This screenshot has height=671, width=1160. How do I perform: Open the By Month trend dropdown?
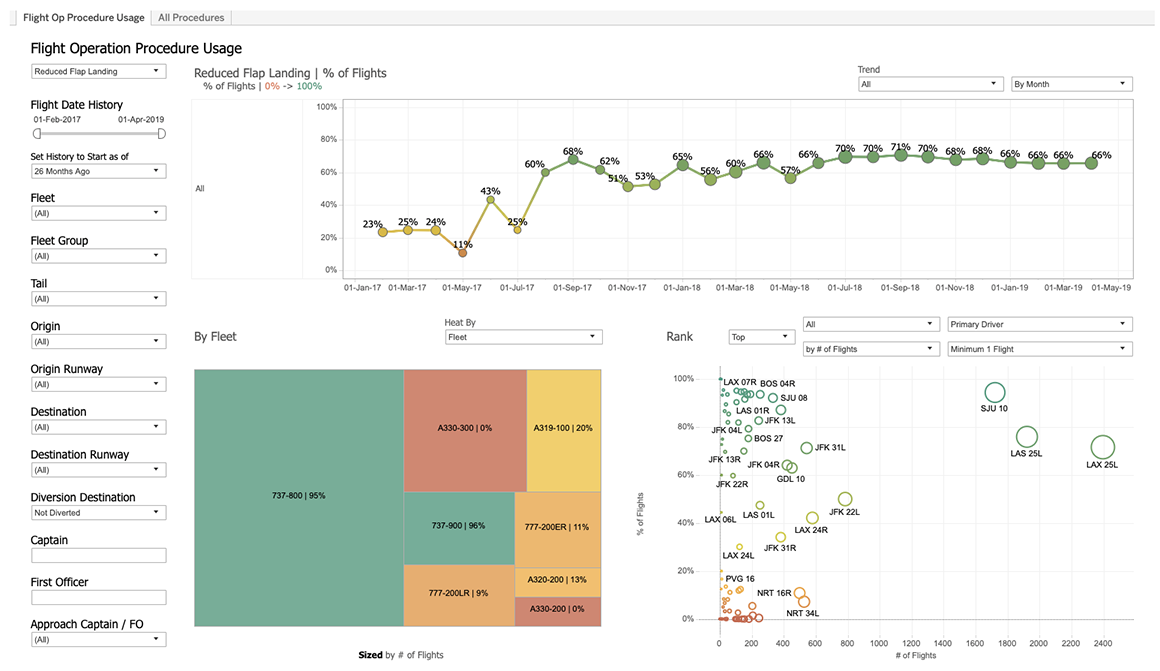(1071, 85)
